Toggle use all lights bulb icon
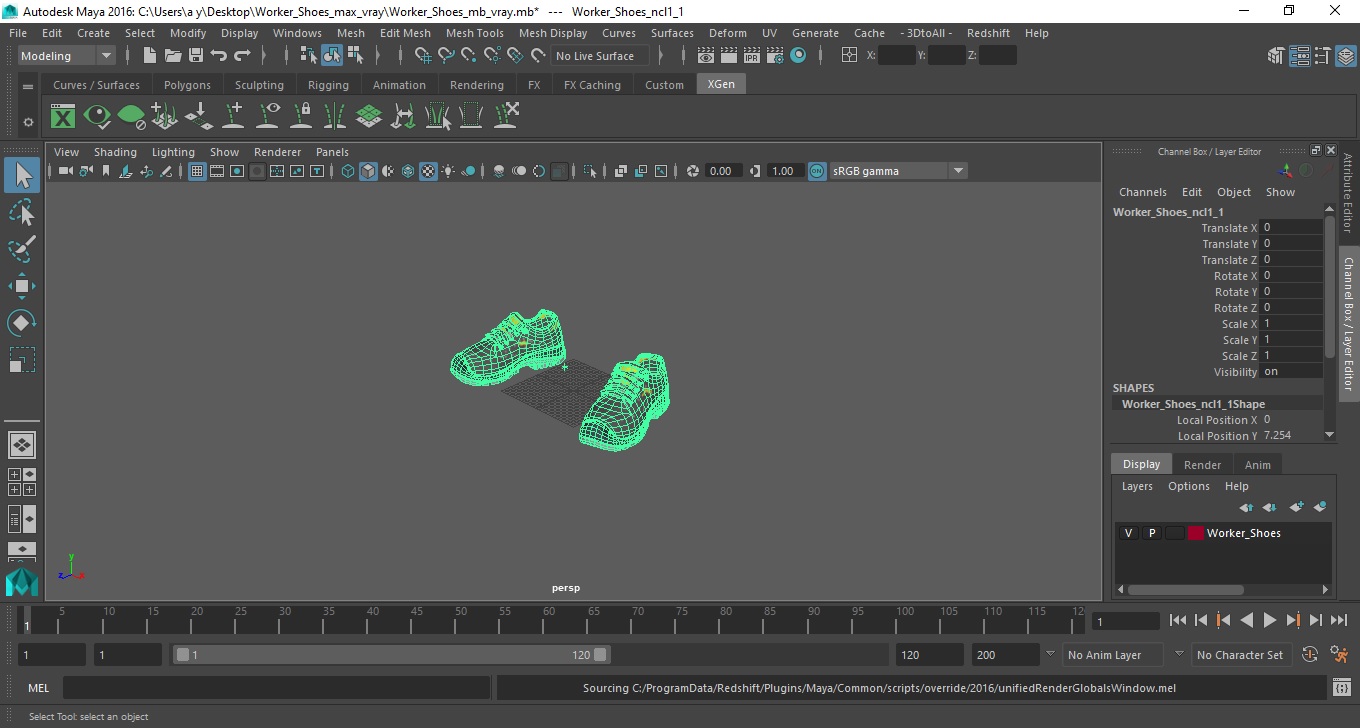Image resolution: width=1360 pixels, height=728 pixels. click(448, 171)
